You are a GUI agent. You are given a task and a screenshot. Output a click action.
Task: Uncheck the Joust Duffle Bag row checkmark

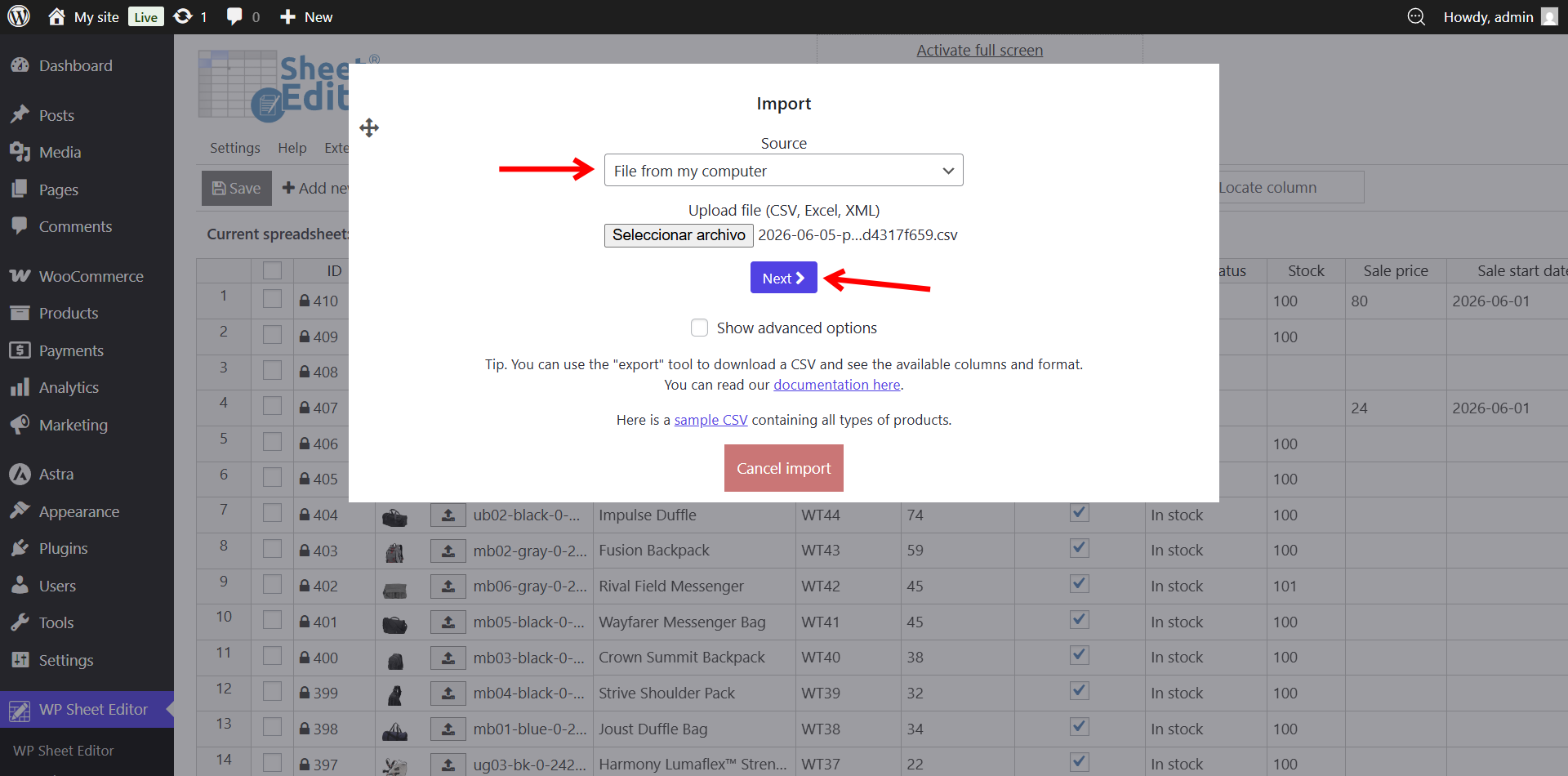(x=1080, y=726)
